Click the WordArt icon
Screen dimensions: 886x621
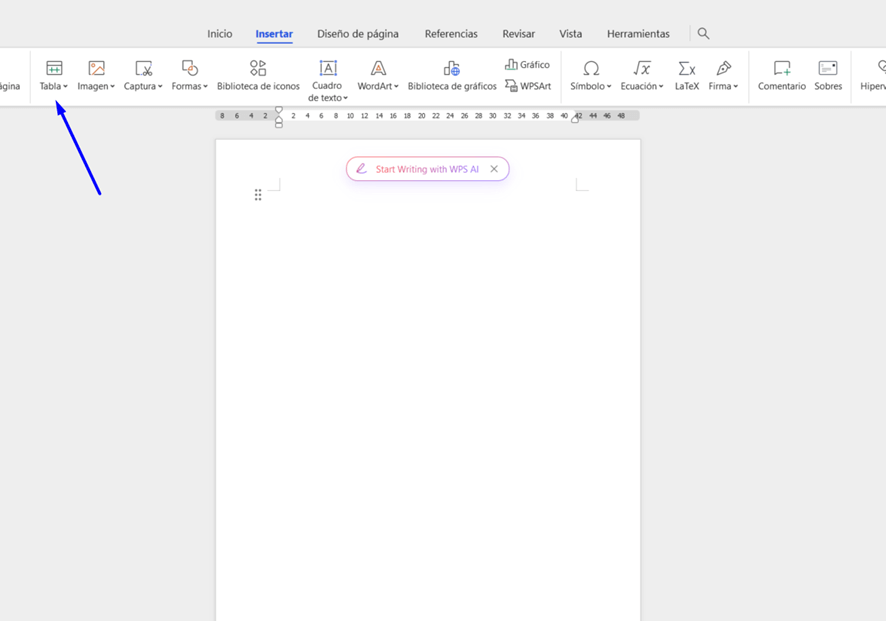(x=378, y=69)
